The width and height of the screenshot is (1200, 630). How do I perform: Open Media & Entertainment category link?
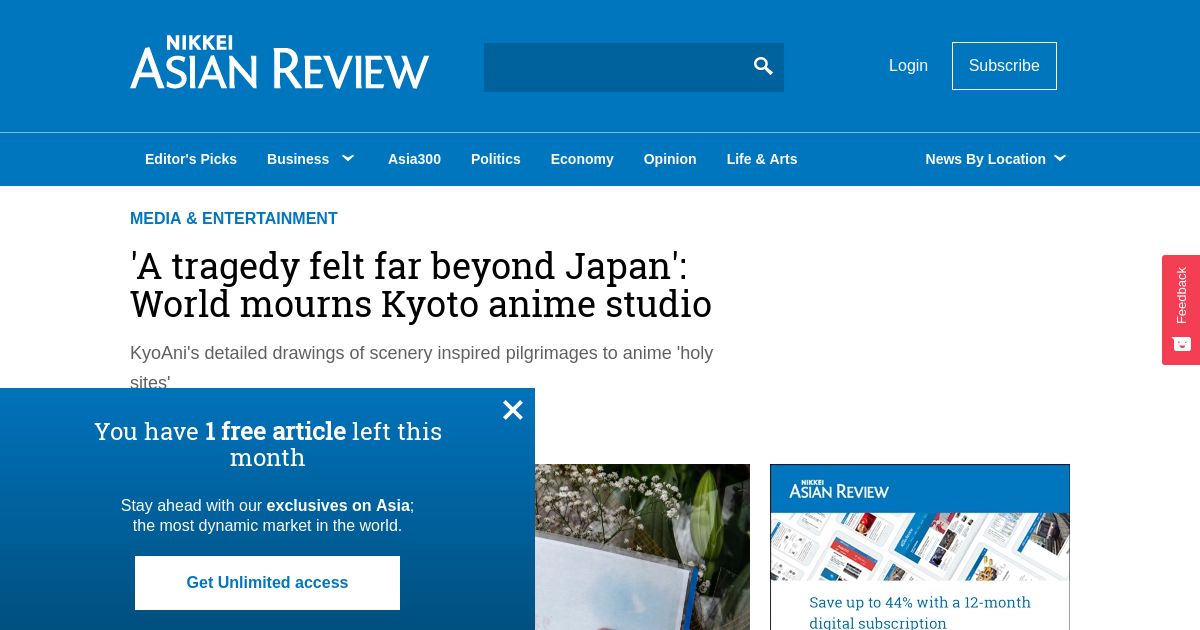coord(234,219)
